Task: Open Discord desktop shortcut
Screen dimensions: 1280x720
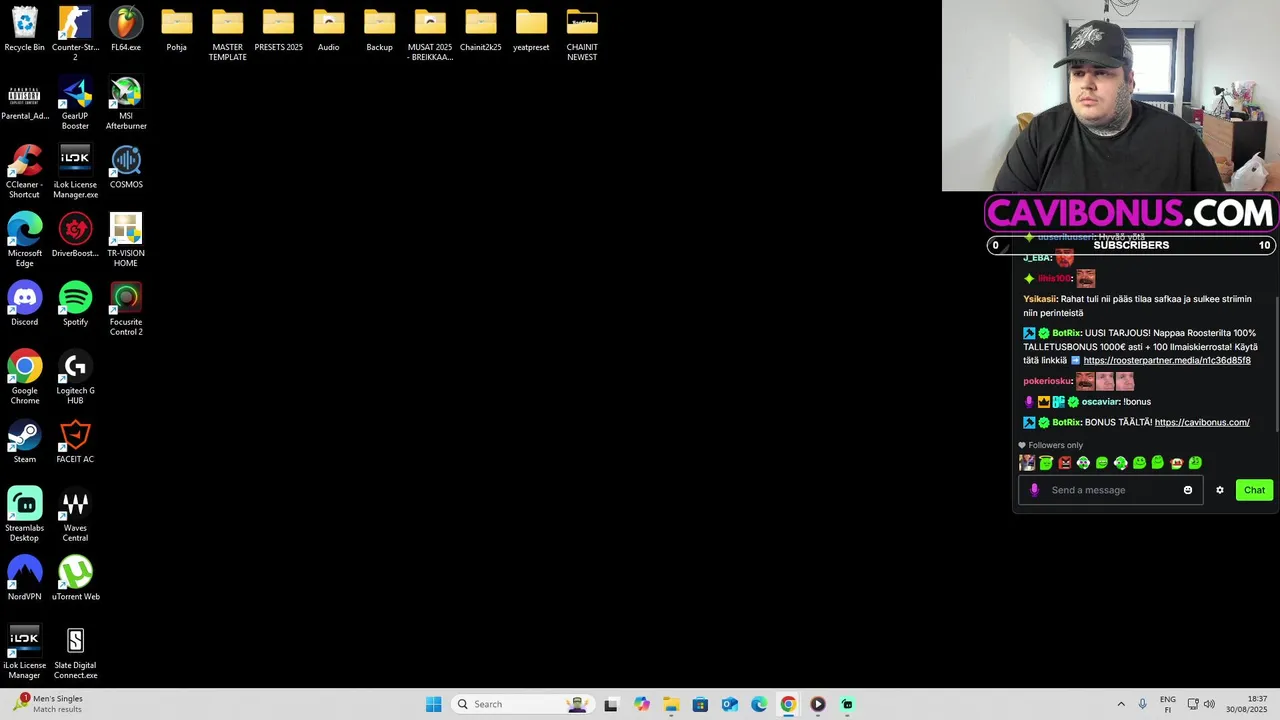Action: click(24, 304)
